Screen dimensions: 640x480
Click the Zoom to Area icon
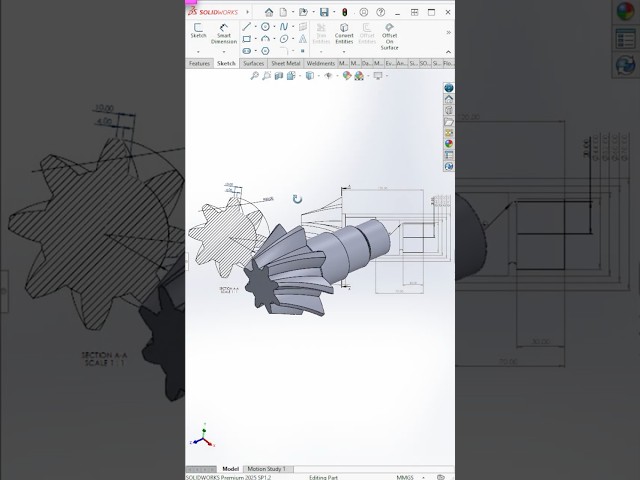coord(267,76)
